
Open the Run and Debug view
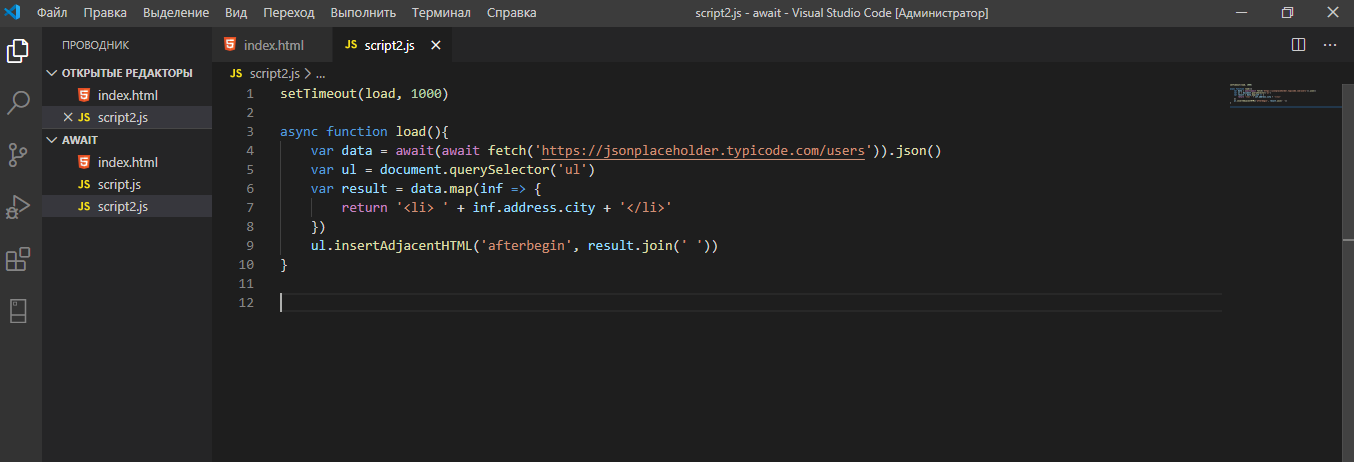pyautogui.click(x=18, y=207)
